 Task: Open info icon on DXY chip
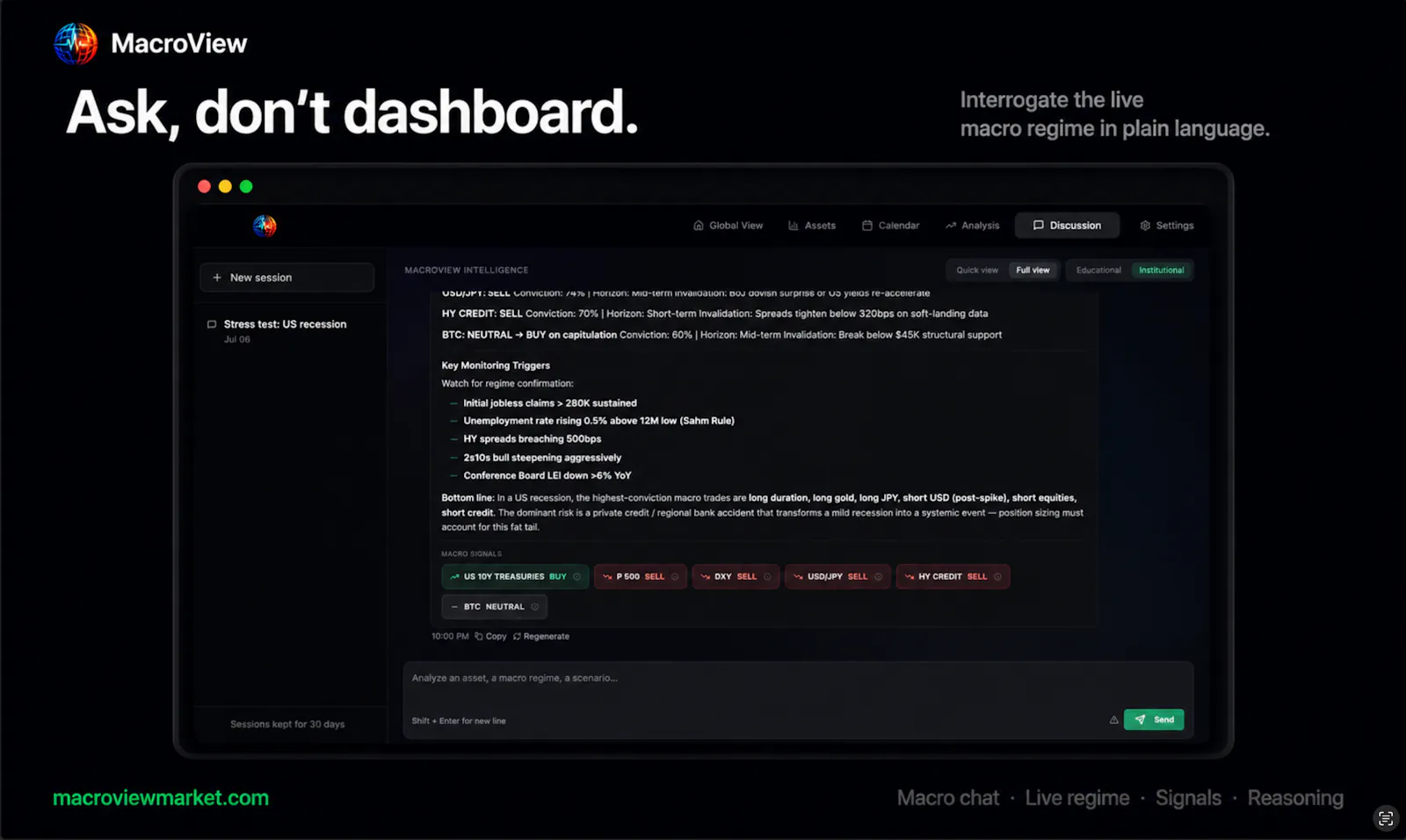click(767, 577)
